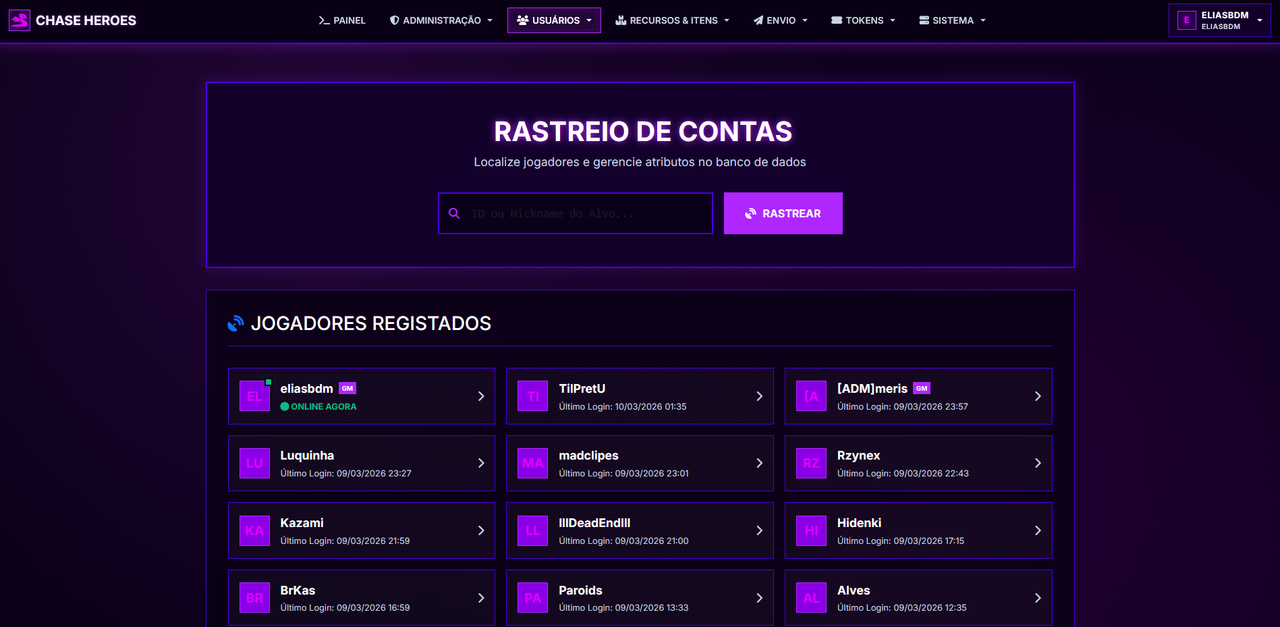Click the MA avatar of madclipes

pos(533,463)
